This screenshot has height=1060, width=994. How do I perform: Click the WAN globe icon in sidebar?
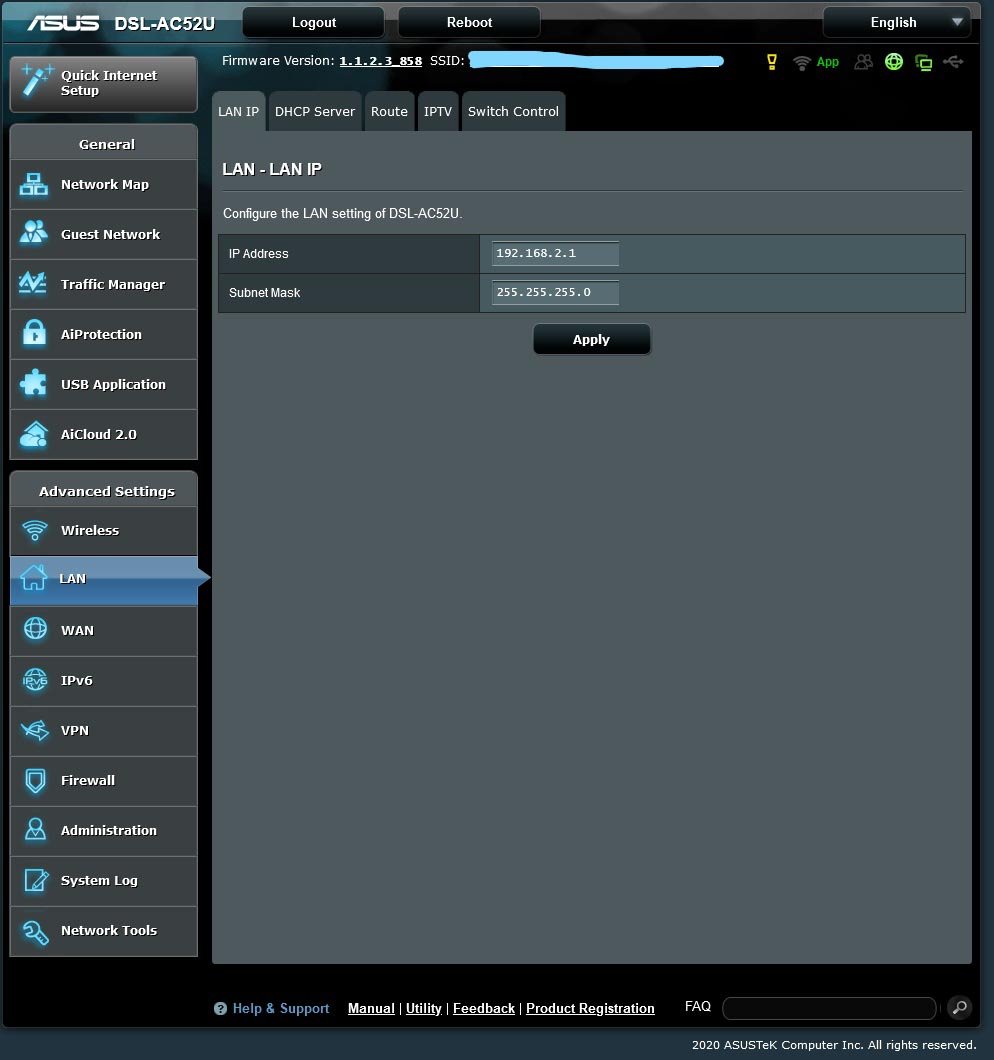coord(35,629)
